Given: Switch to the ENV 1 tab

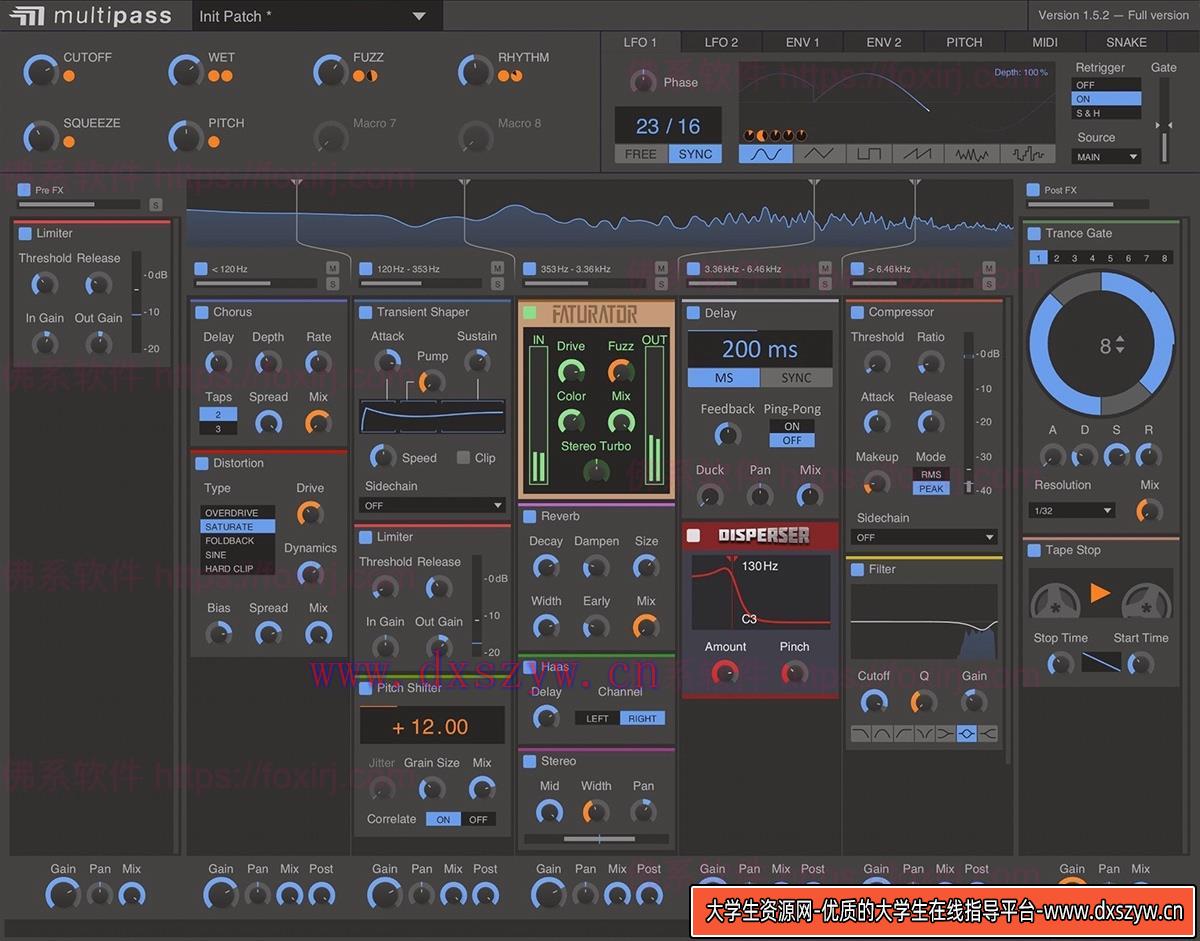Looking at the screenshot, I should point(802,42).
